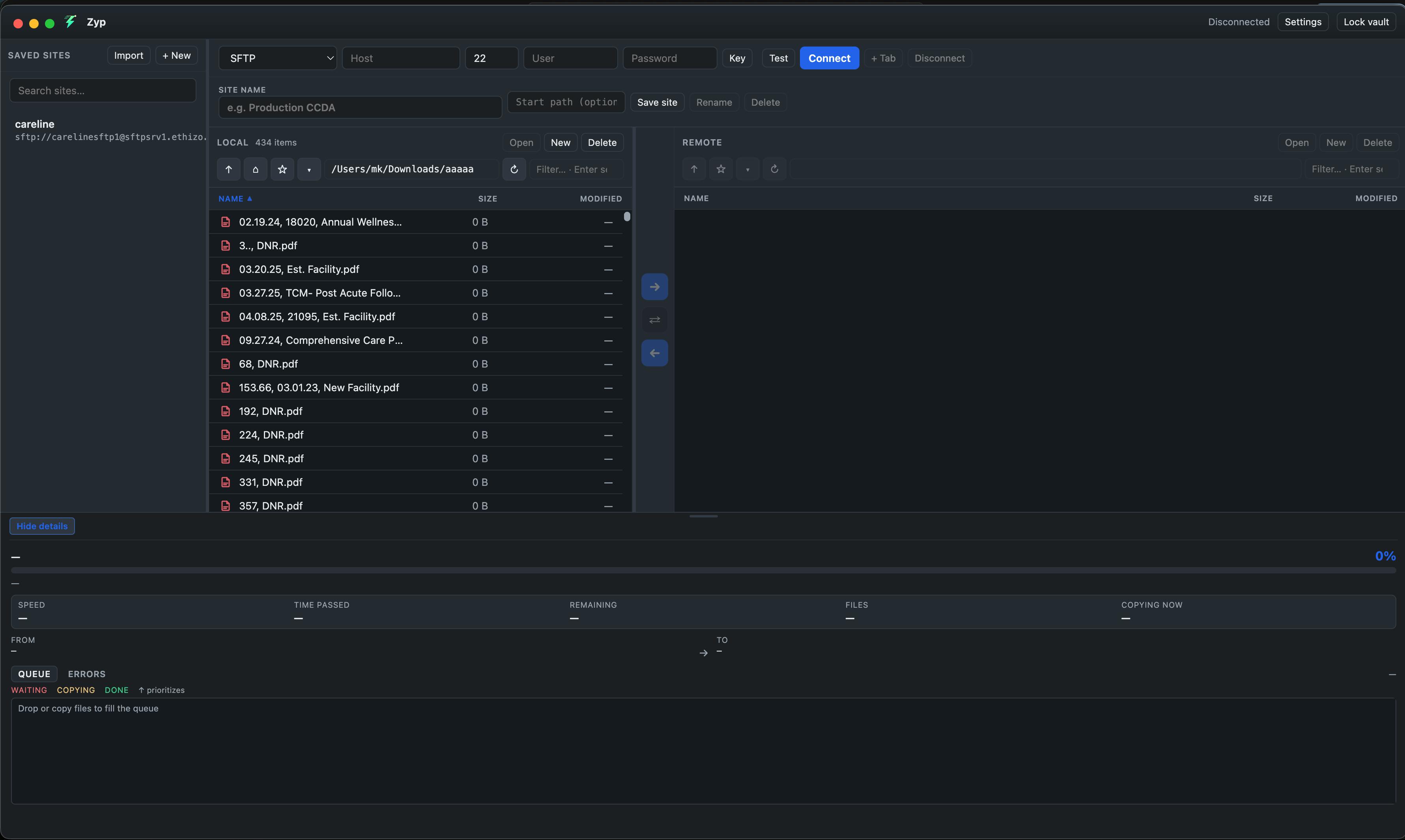Viewport: 1405px width, 840px height.
Task: Click PDF icon of 224, DNR.pdf
Action: (225, 435)
